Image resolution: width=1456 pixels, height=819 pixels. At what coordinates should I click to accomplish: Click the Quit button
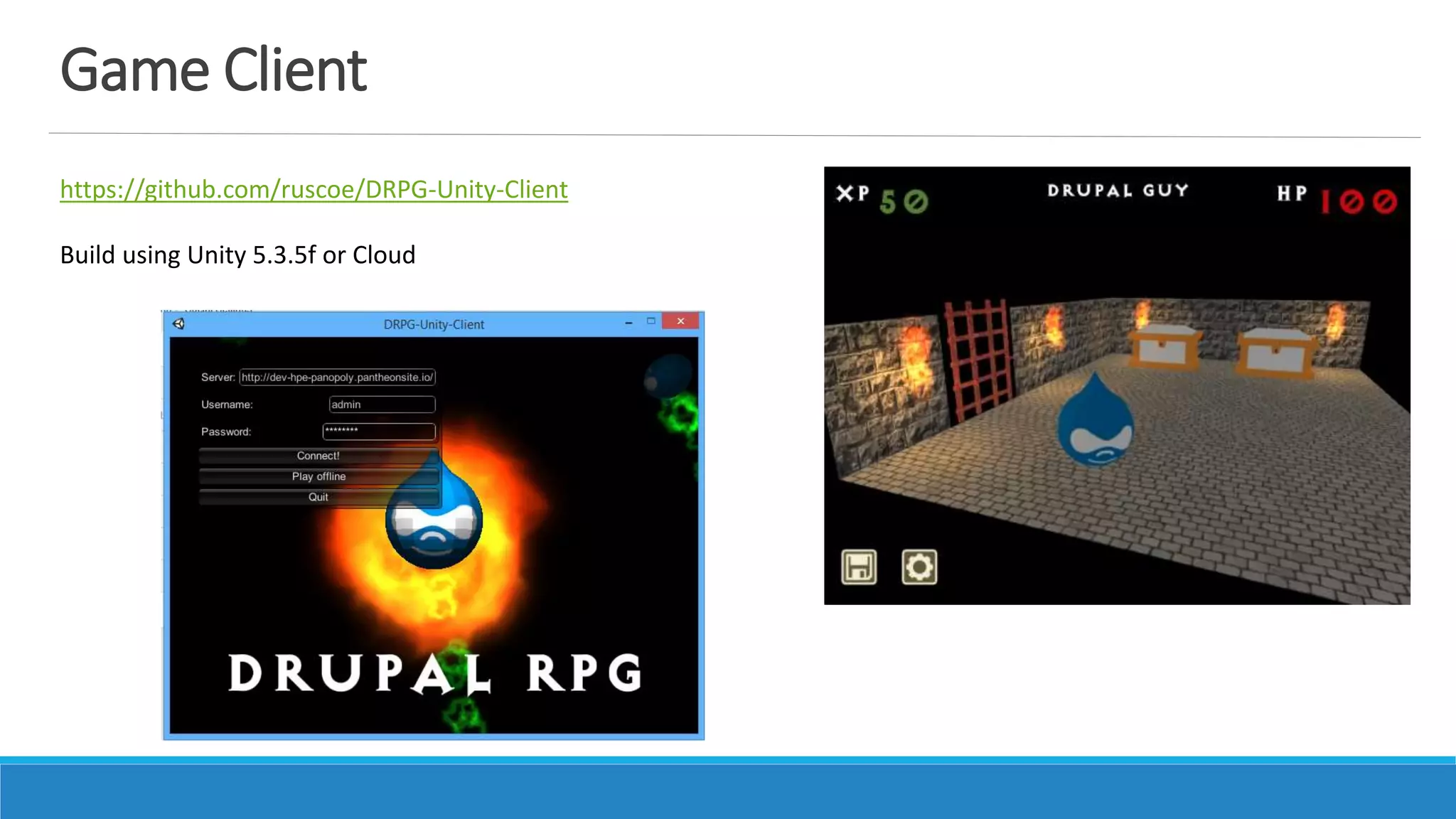[318, 497]
